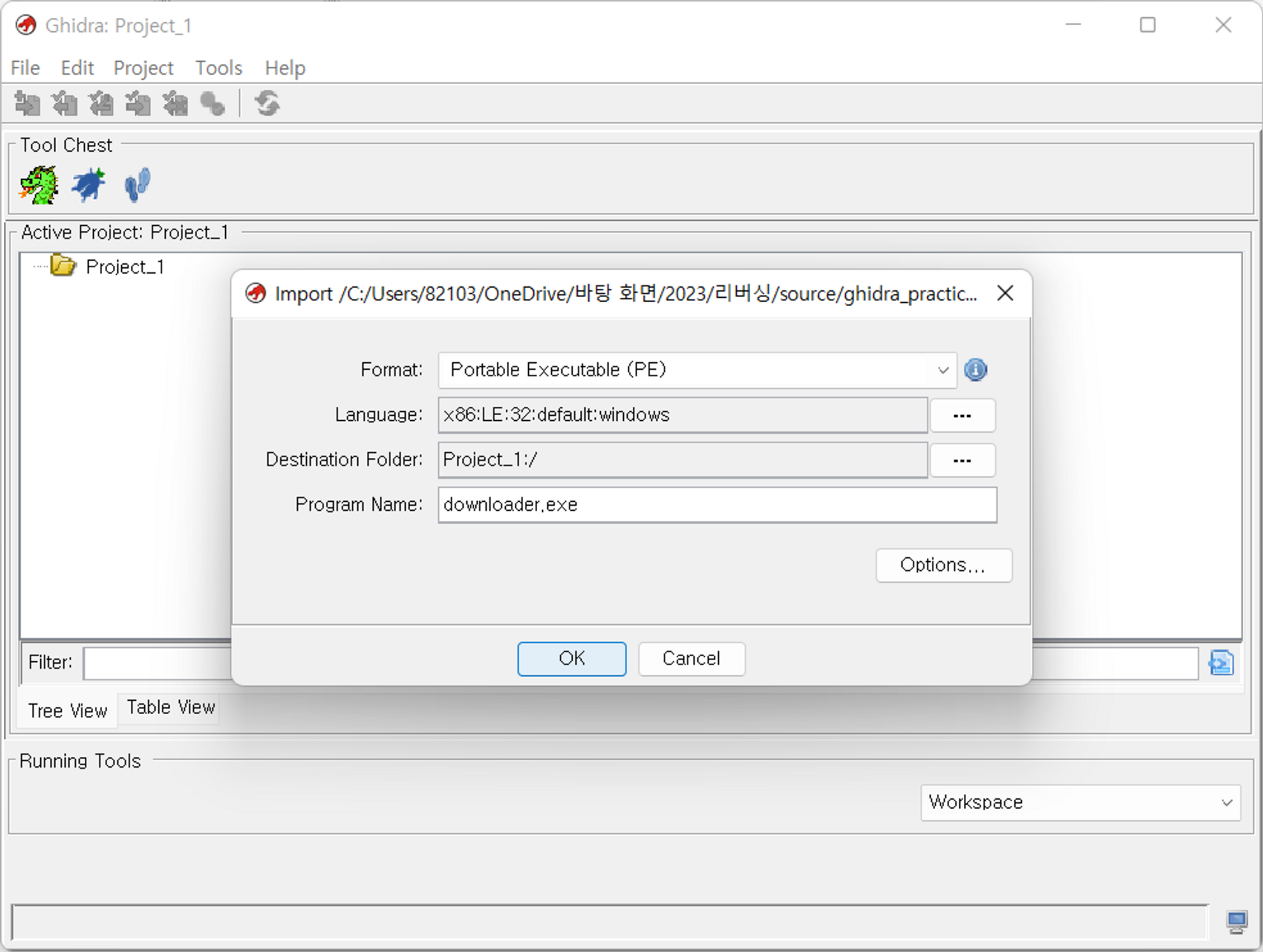Launch the Debugger bug tool

pyautogui.click(x=89, y=185)
